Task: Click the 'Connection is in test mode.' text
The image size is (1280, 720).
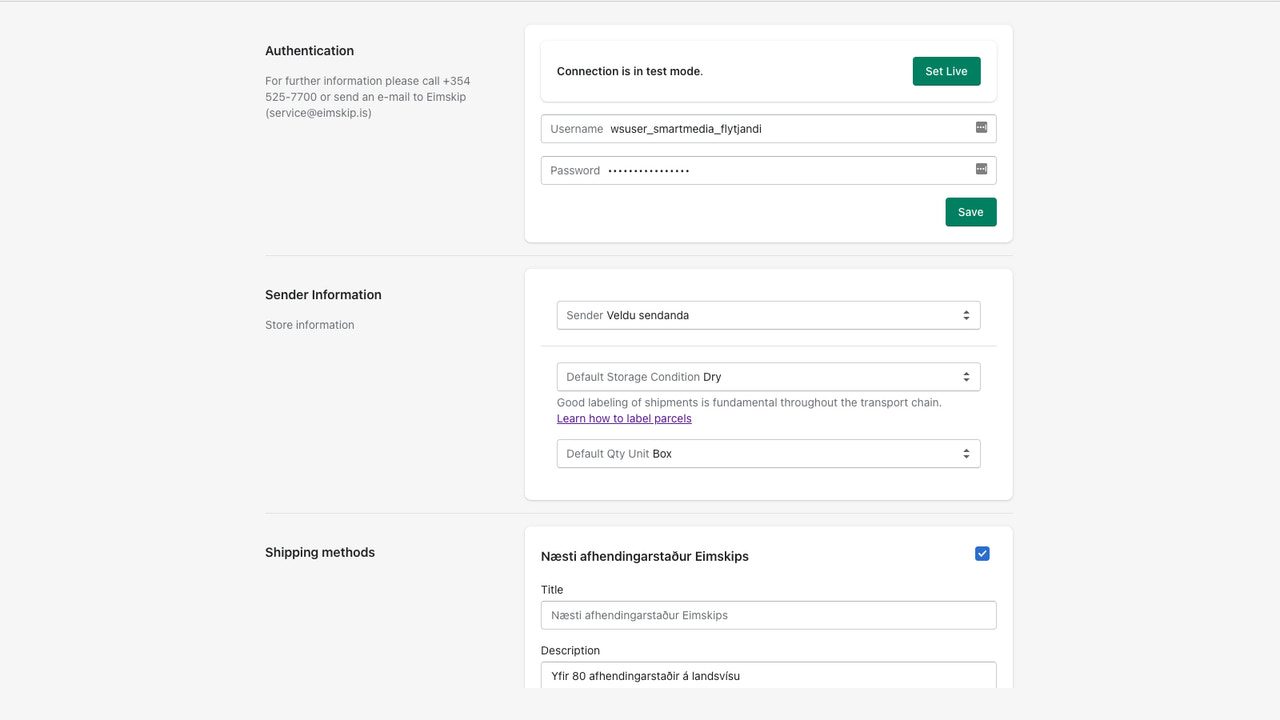Action: click(630, 71)
